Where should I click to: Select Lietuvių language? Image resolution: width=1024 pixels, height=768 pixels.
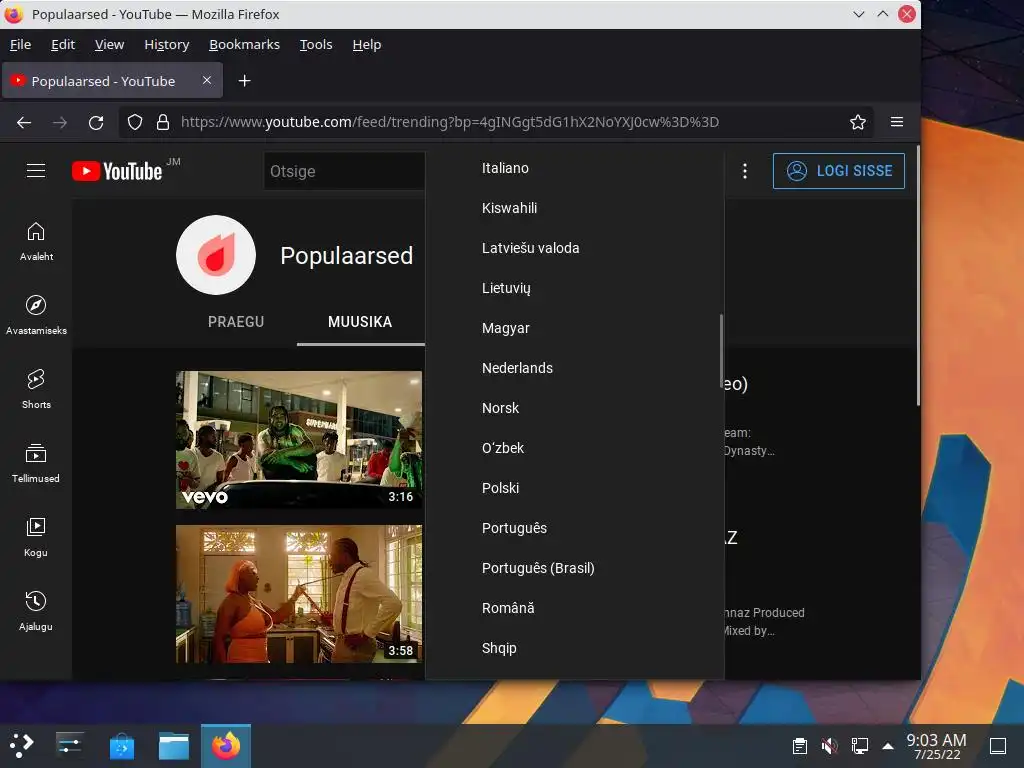point(575,288)
